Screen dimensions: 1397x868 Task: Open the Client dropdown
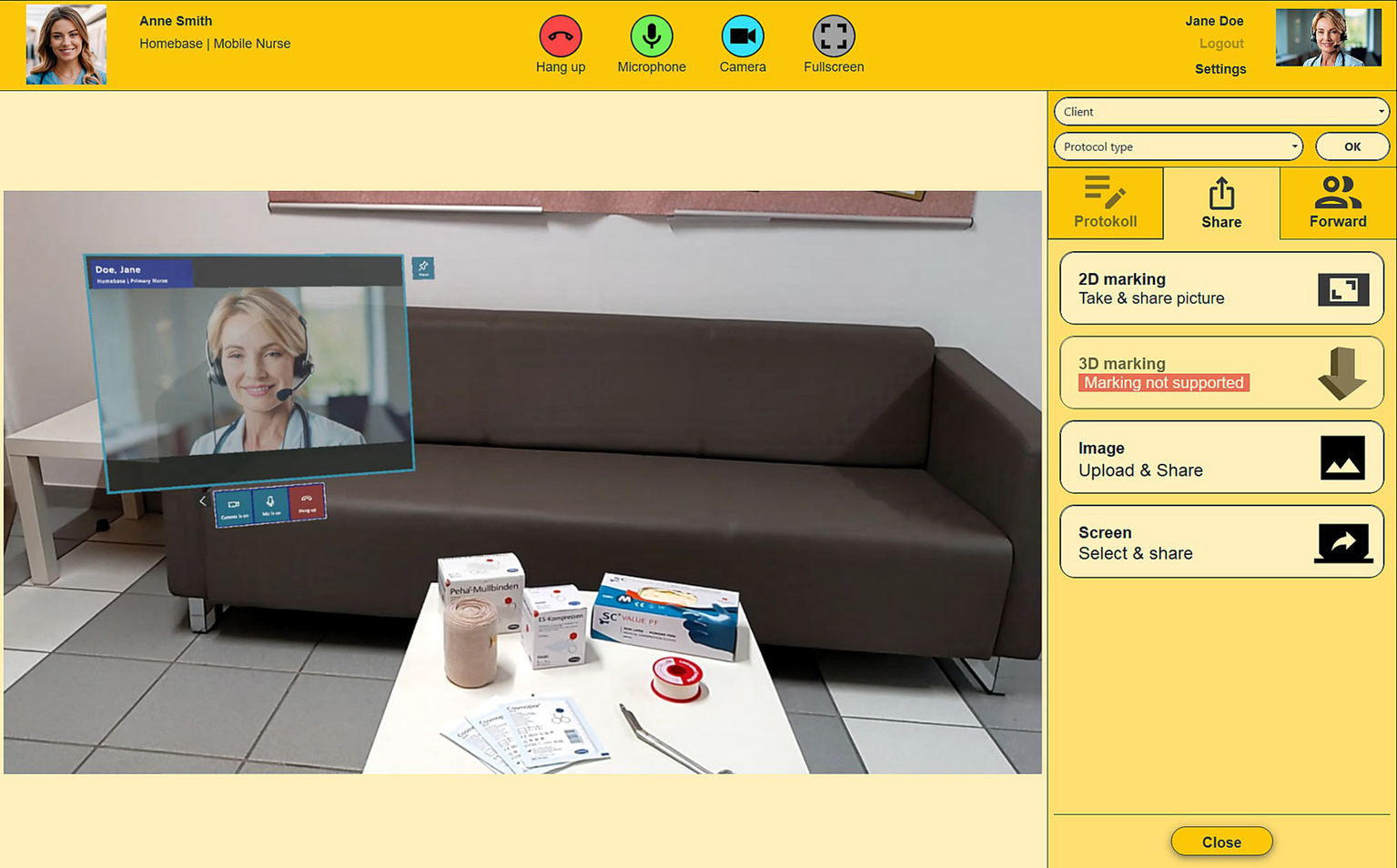tap(1220, 112)
